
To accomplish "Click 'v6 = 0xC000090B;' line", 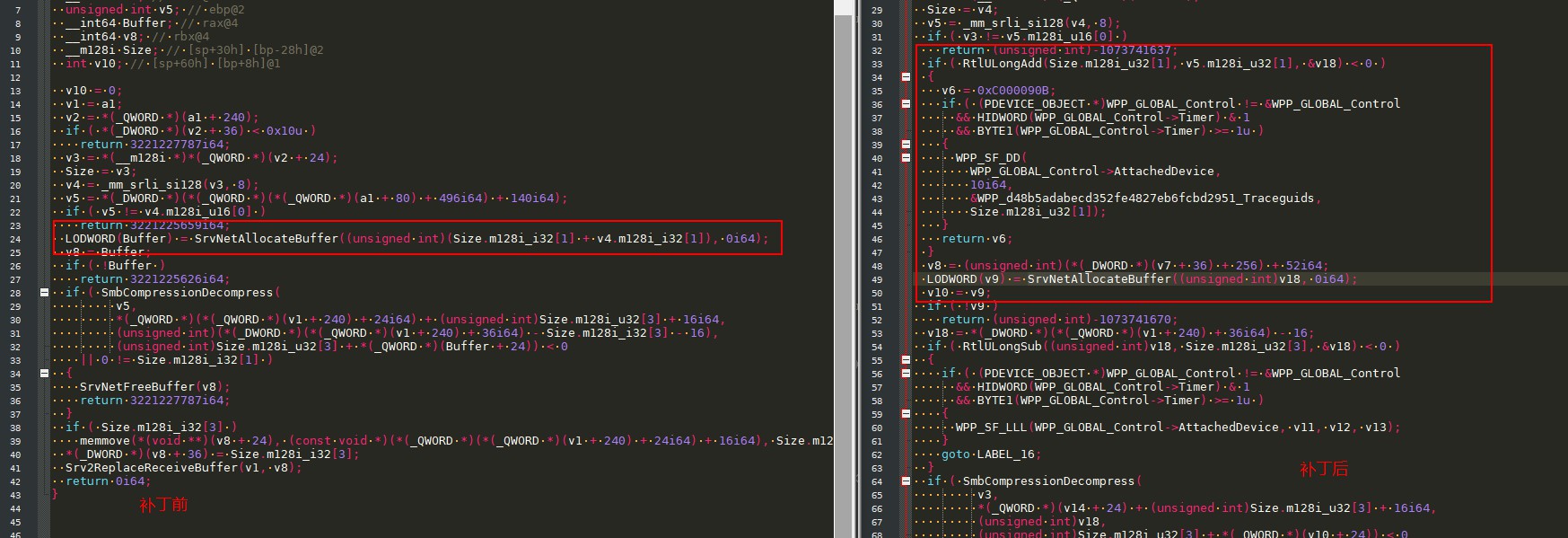I will pos(998,90).
